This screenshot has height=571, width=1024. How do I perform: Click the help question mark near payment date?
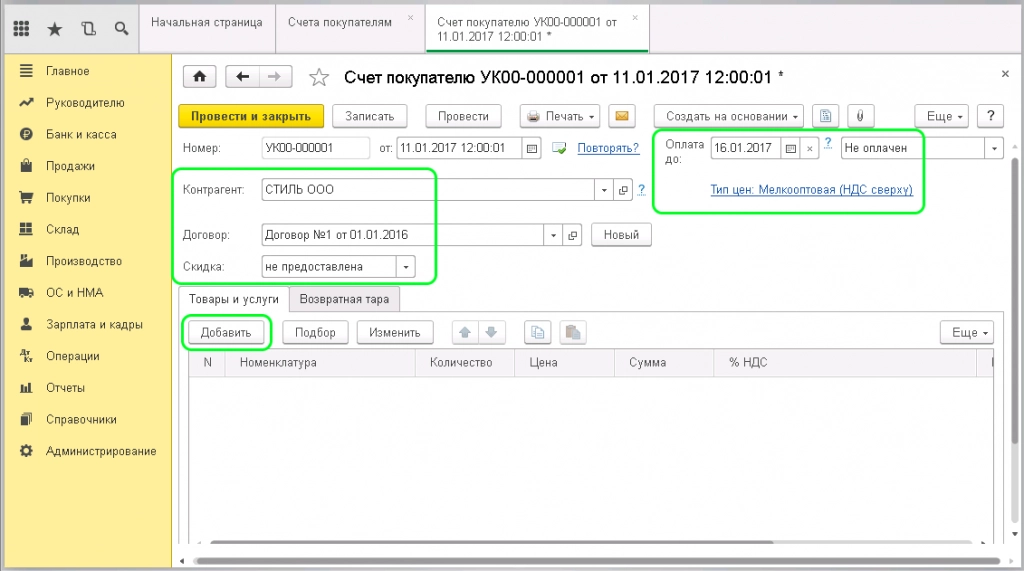pyautogui.click(x=827, y=143)
